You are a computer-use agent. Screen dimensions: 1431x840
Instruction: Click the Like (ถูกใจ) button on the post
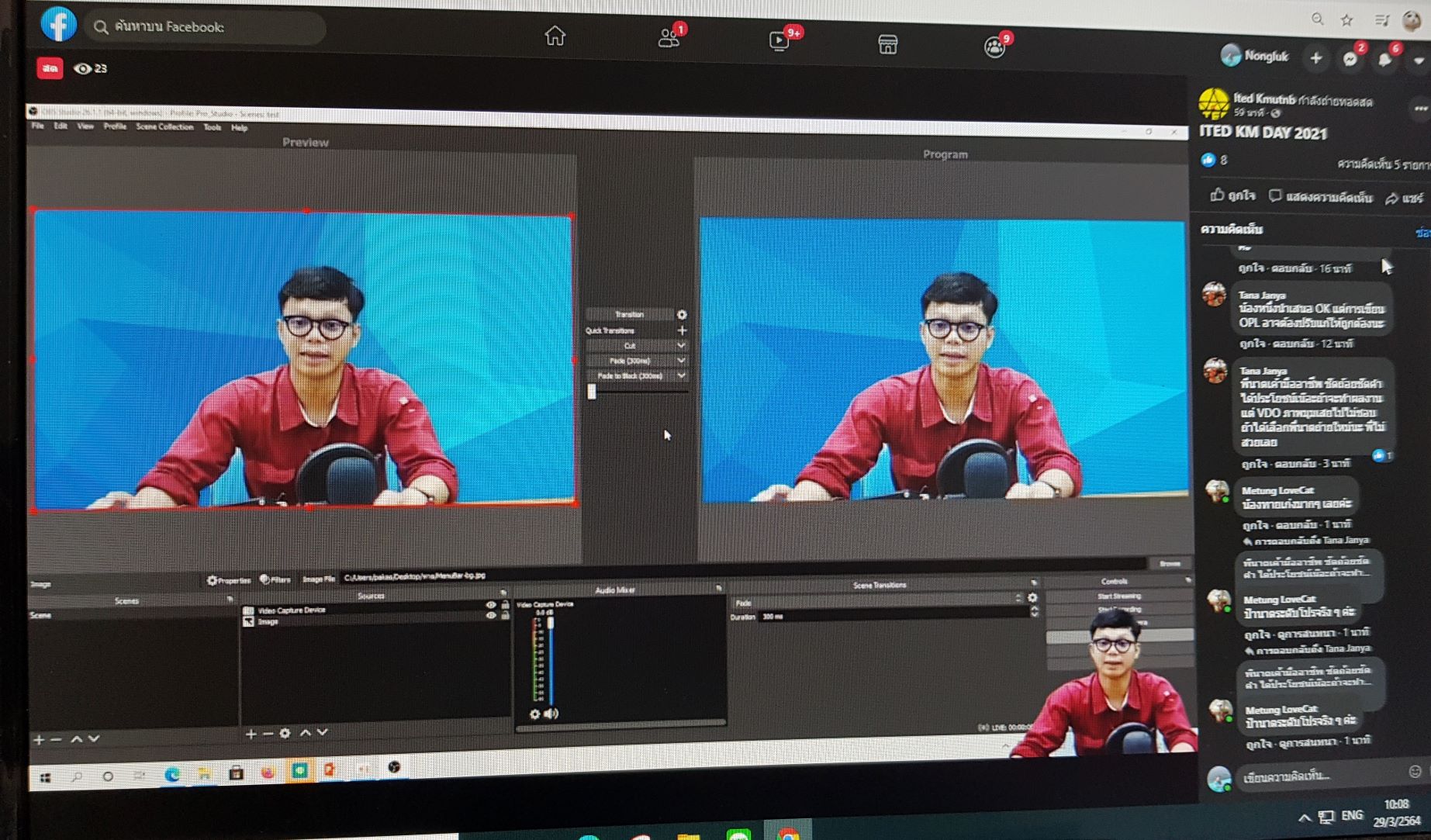(x=1232, y=195)
